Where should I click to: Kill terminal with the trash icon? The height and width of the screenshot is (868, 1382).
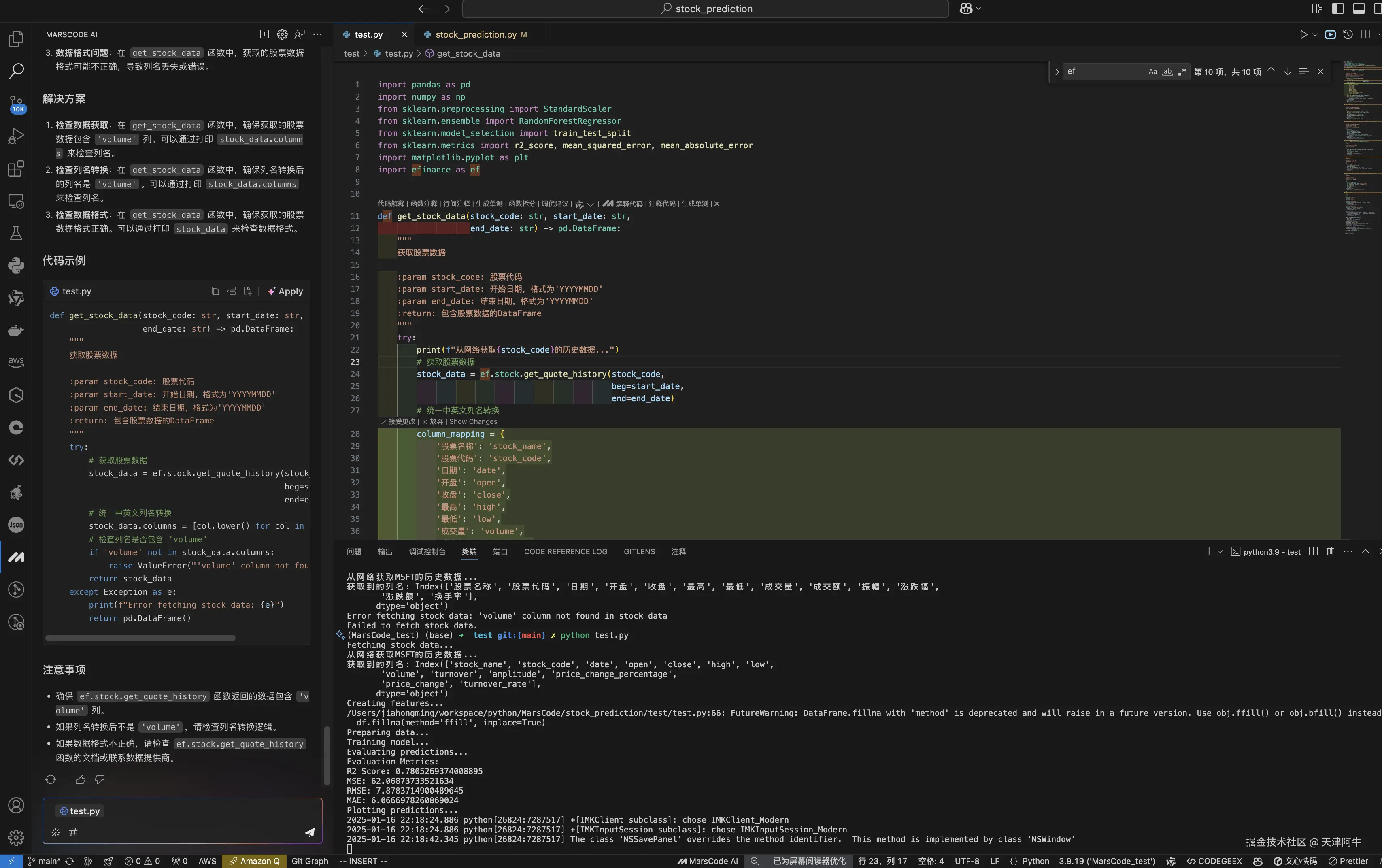point(1330,551)
